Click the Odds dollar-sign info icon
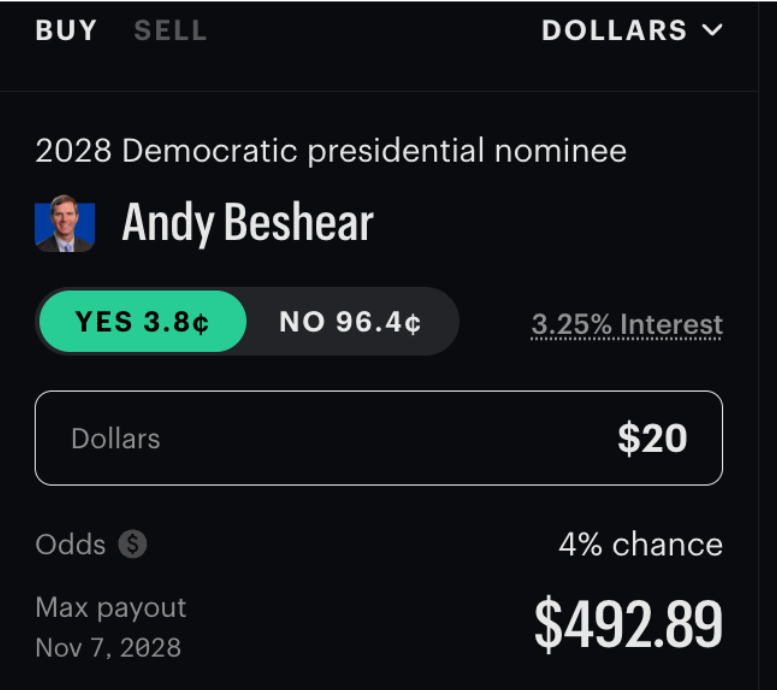Image resolution: width=777 pixels, height=690 pixels. click(x=132, y=544)
